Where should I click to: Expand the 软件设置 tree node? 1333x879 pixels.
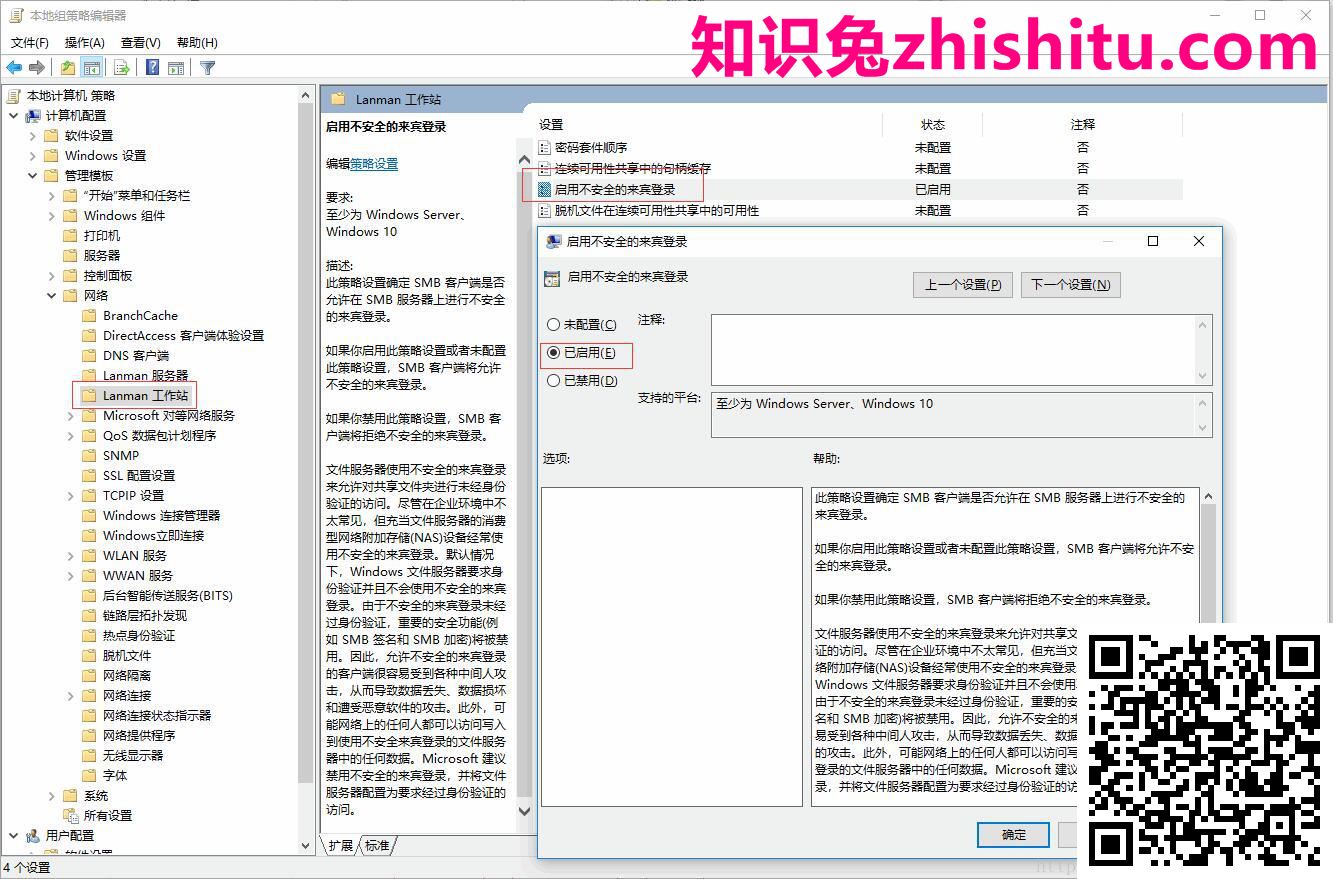point(33,135)
